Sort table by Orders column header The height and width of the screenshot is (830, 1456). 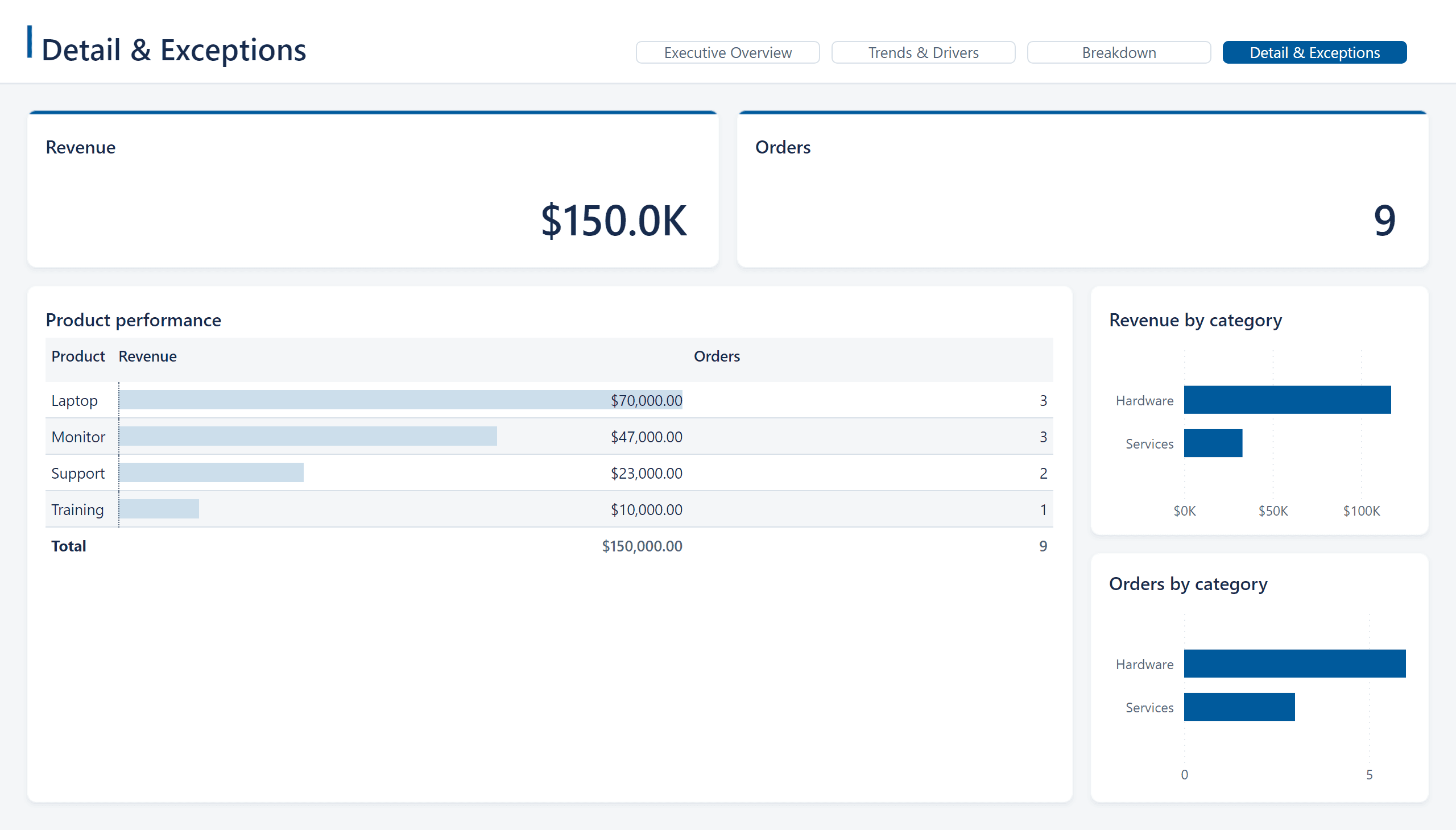point(717,356)
